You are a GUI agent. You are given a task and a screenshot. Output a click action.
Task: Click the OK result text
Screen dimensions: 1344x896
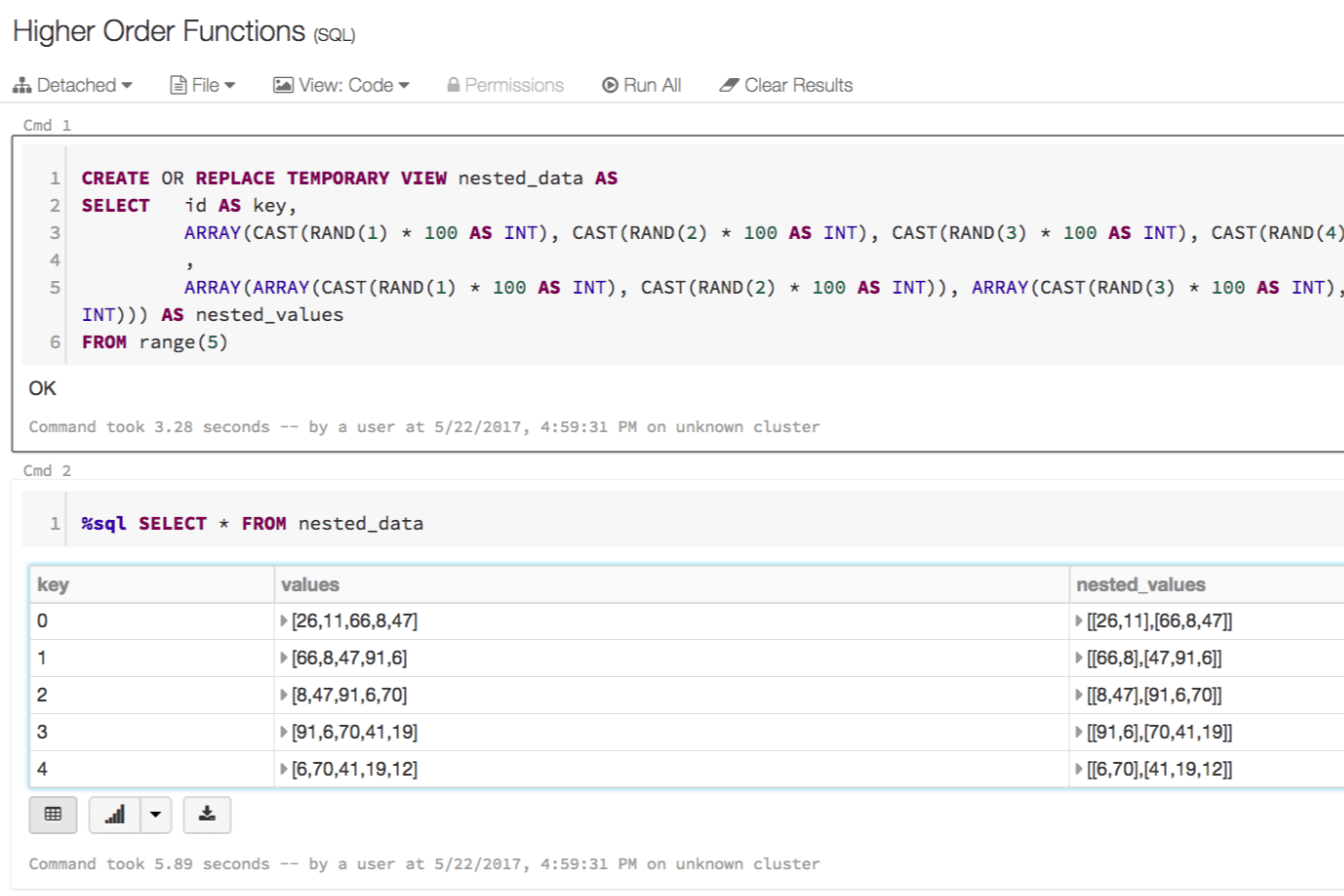[42, 388]
